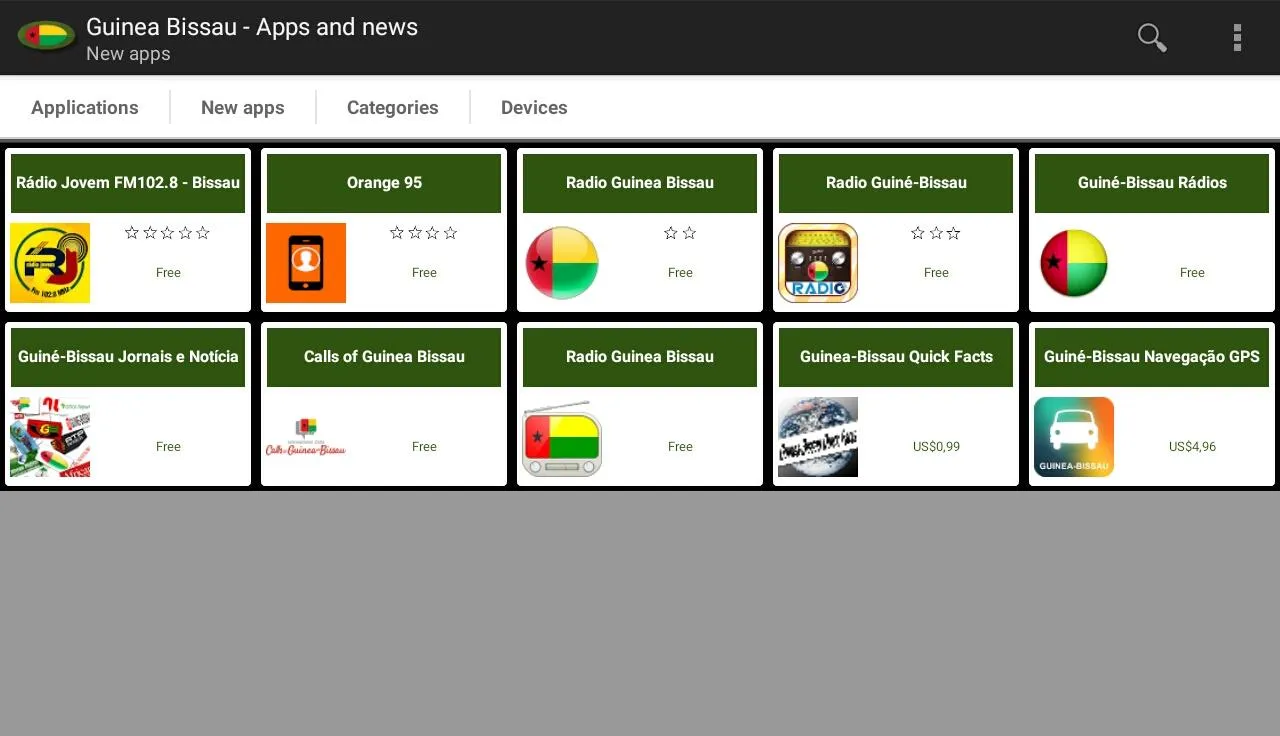This screenshot has width=1280, height=736.
Task: Click the US$0,99 price label
Action: pyautogui.click(x=936, y=447)
